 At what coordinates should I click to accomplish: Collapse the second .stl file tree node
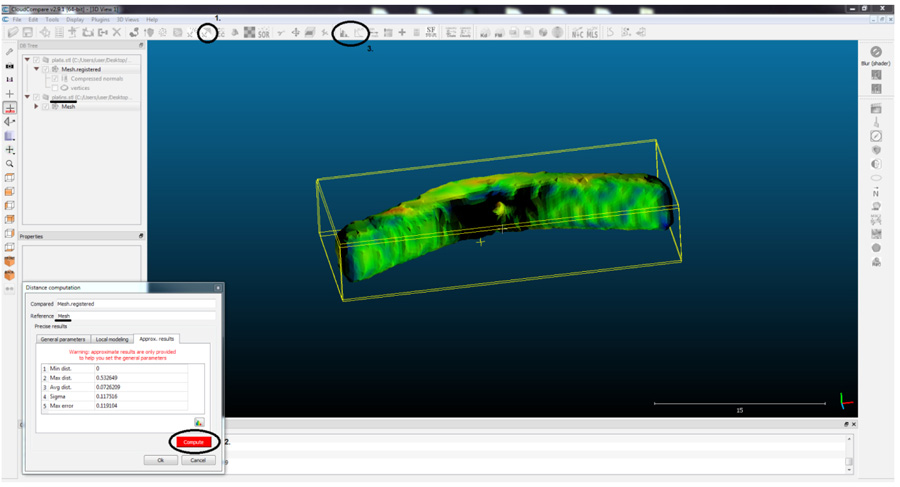coord(27,97)
